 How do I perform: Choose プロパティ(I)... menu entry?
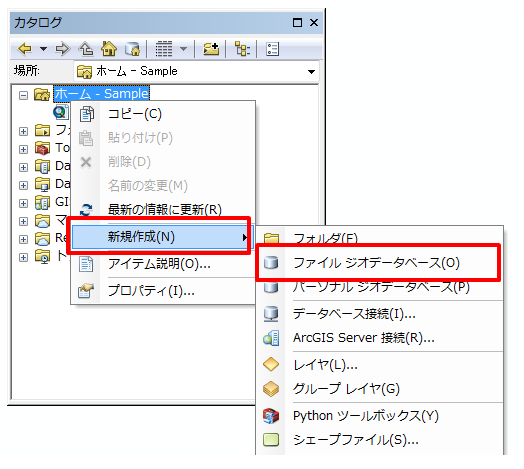tap(163, 291)
